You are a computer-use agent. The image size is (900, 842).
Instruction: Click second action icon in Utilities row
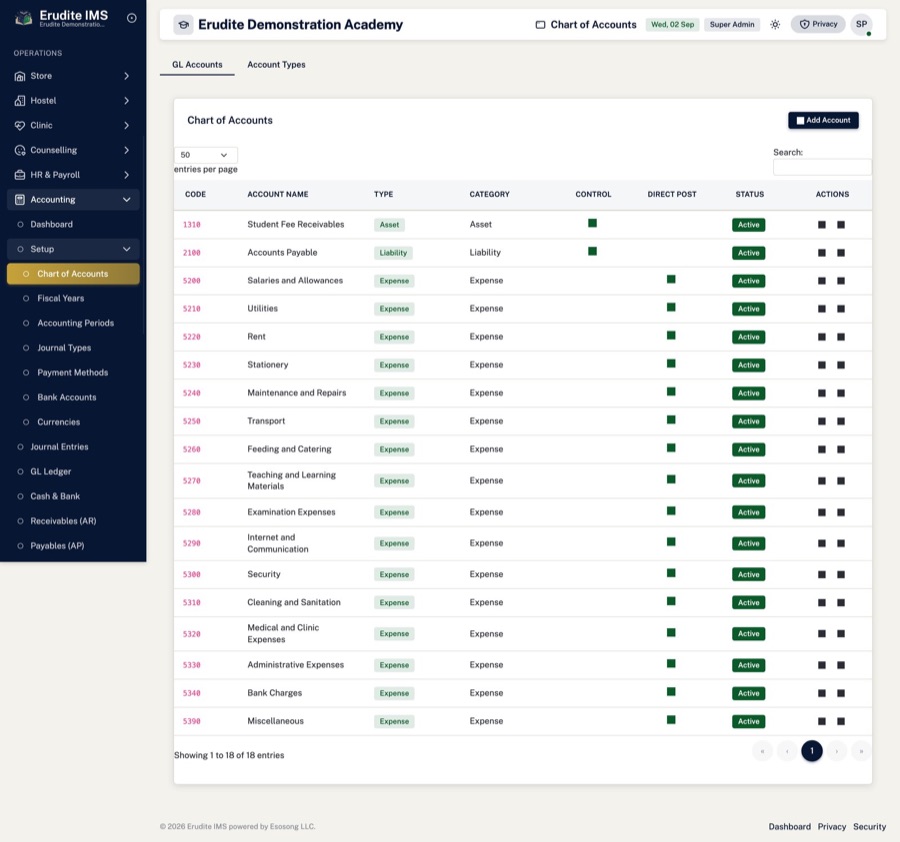(841, 309)
